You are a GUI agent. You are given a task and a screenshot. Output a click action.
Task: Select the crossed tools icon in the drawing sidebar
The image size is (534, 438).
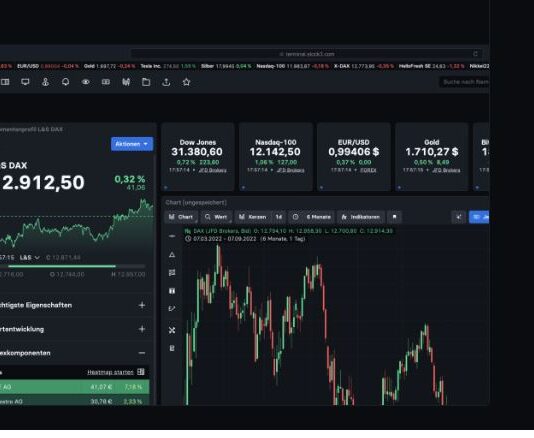click(x=172, y=330)
